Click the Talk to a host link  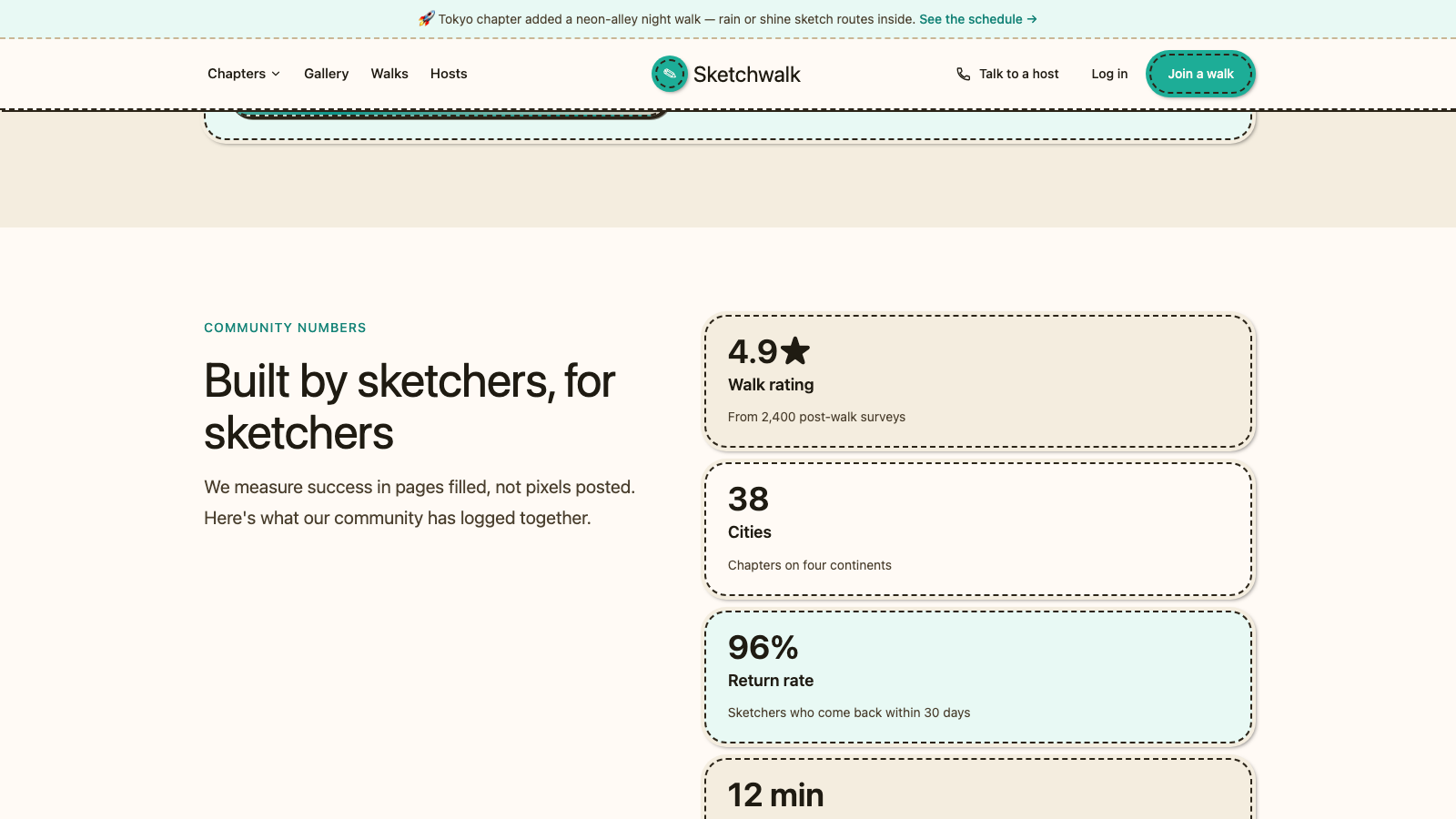(1008, 74)
